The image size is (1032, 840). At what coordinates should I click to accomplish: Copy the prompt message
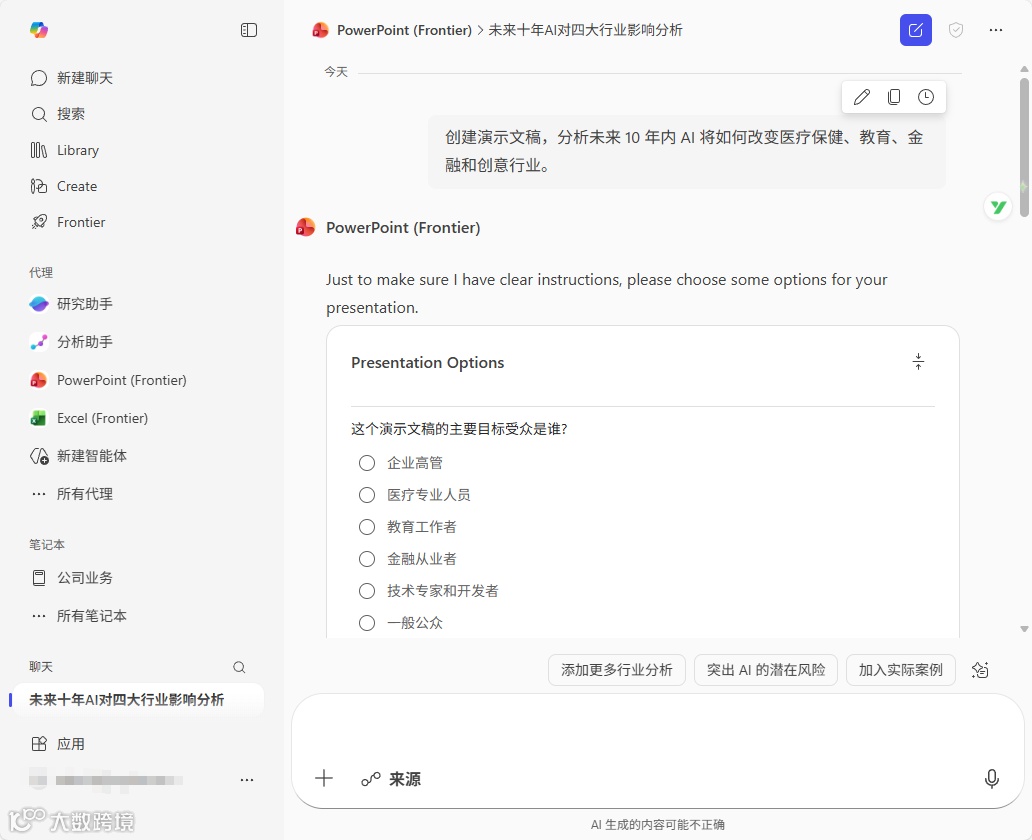click(x=894, y=97)
